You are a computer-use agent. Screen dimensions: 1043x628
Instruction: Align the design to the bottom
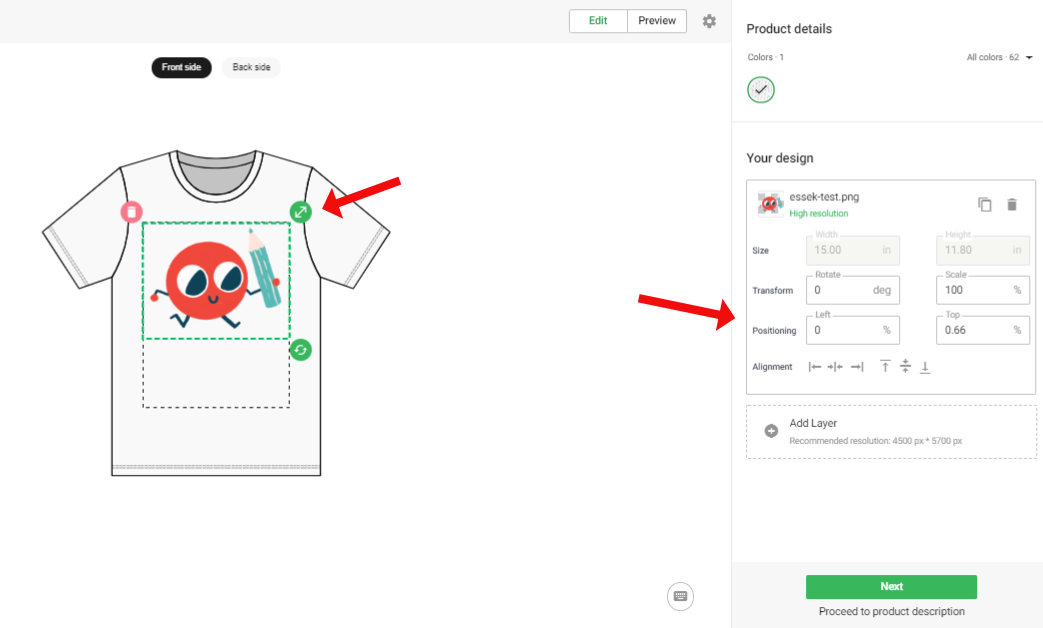coord(925,367)
